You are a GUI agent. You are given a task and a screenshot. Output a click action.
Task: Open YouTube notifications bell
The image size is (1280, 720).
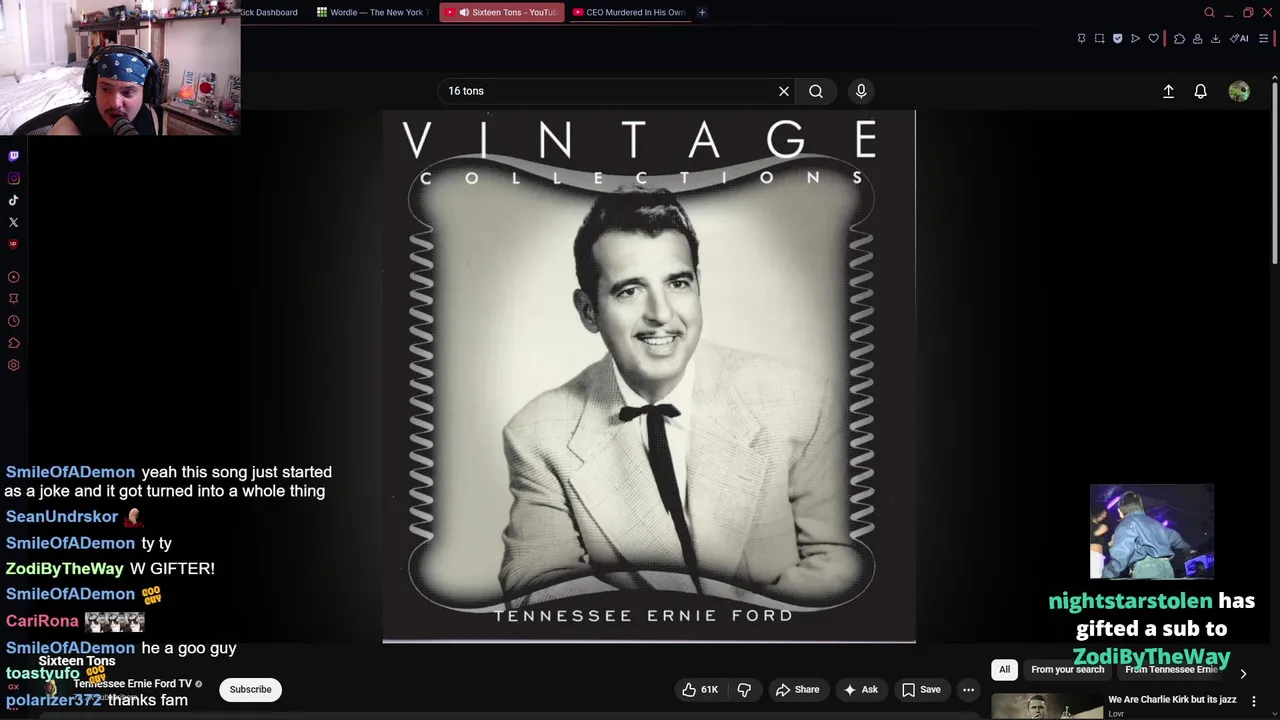tap(1201, 91)
